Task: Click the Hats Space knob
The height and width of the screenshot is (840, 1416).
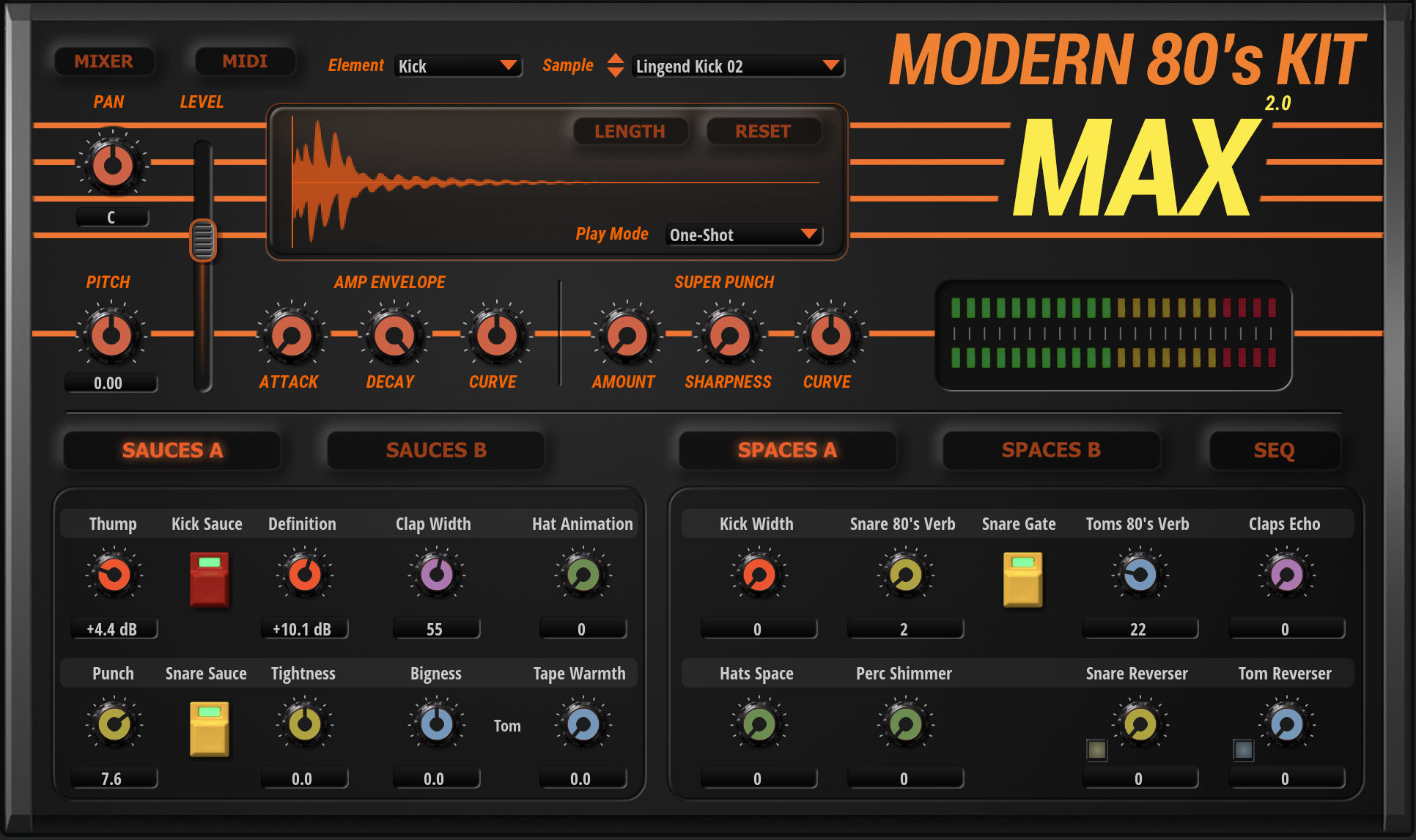Action: point(759,724)
